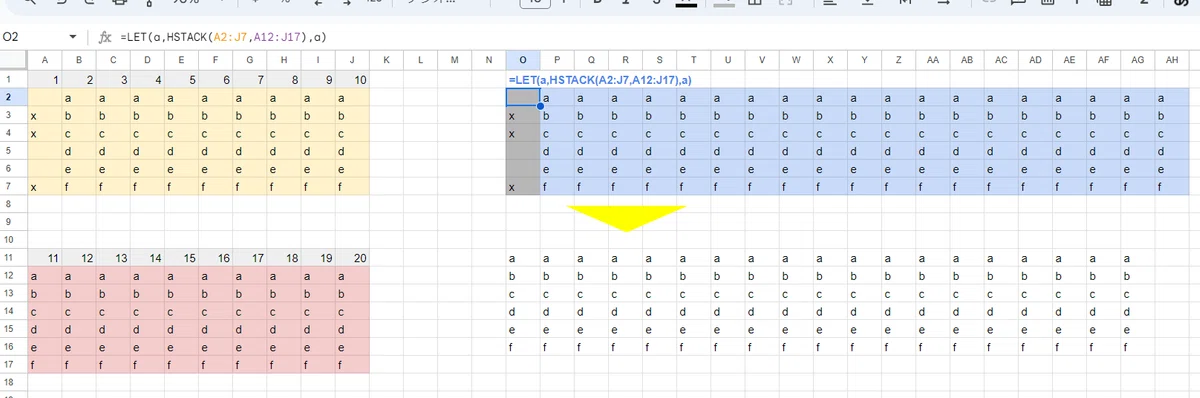Select cell E1 with number 5

pos(182,79)
